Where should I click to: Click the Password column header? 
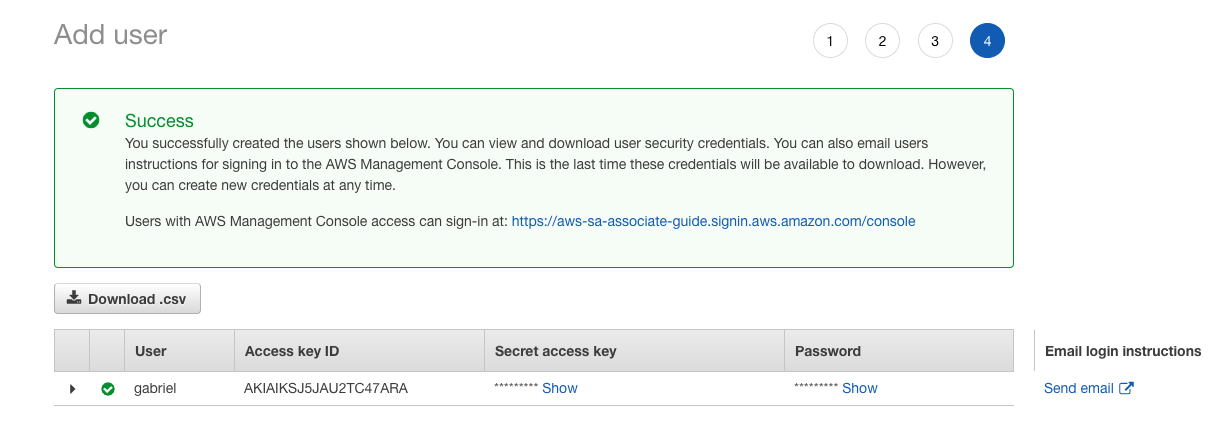point(828,351)
